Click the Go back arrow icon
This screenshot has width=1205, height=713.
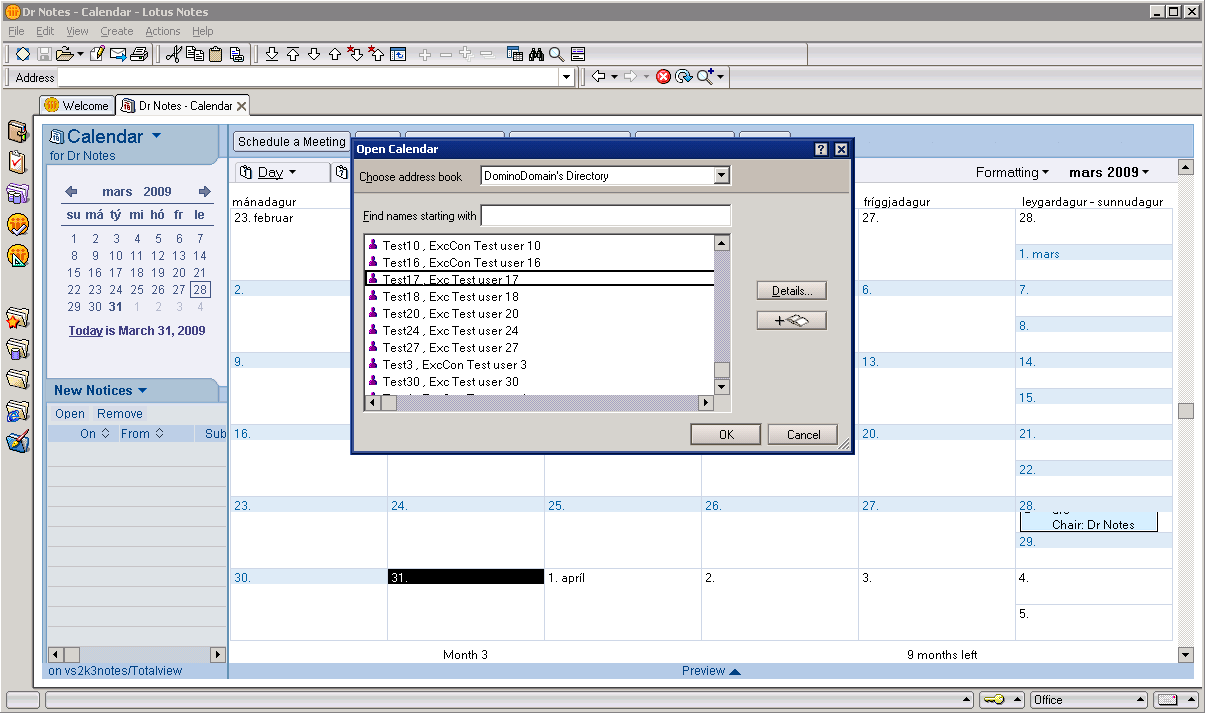coord(598,77)
